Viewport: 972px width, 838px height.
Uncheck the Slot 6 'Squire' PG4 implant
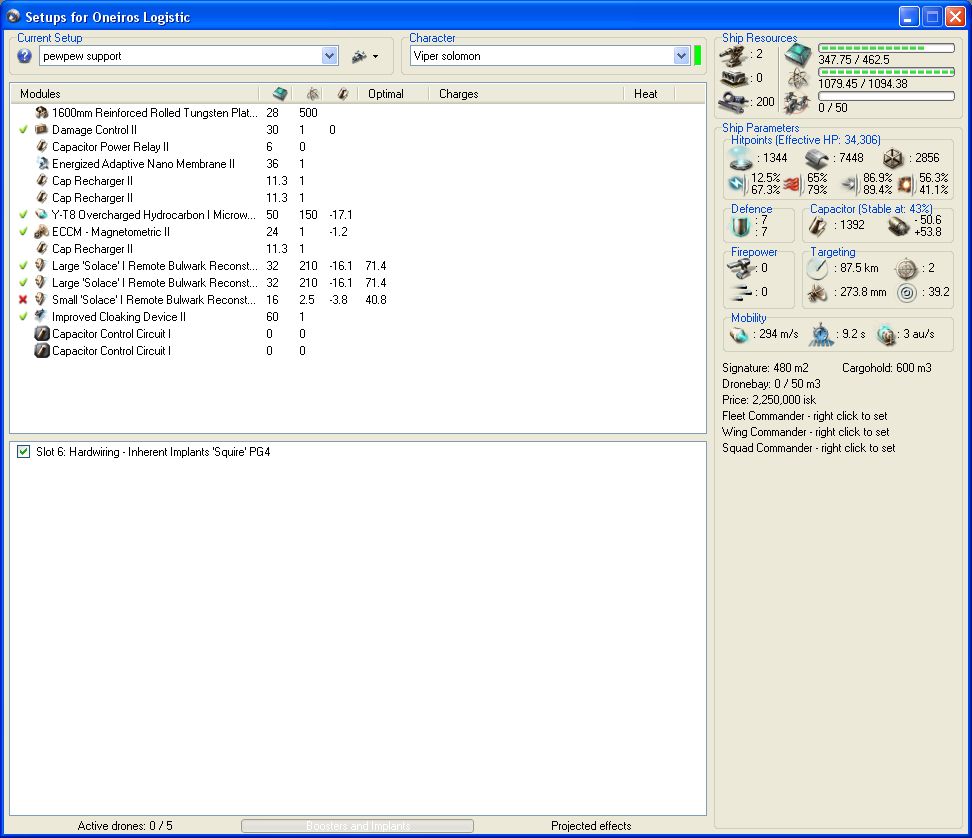pyautogui.click(x=24, y=452)
